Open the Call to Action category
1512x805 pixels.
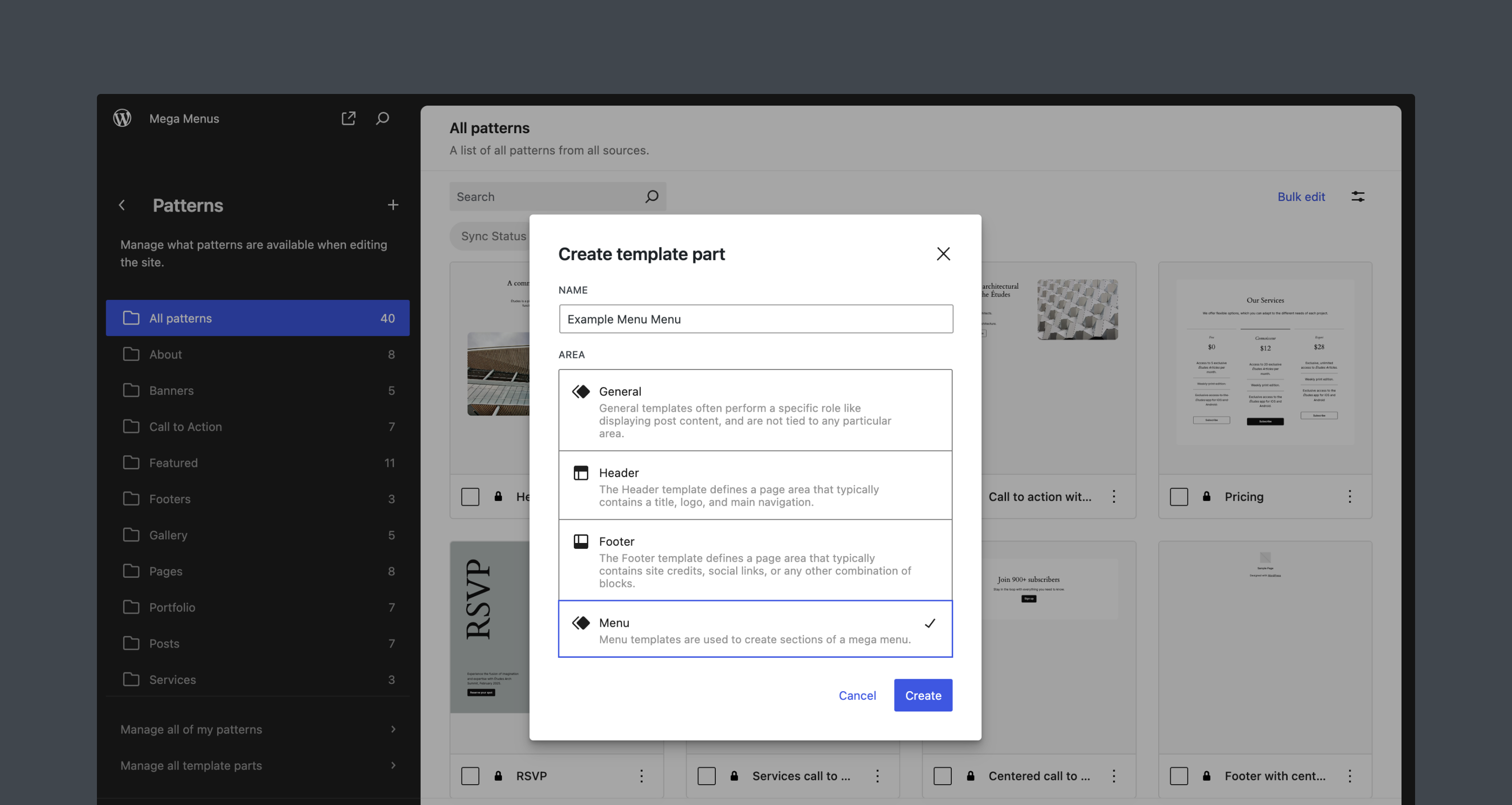coord(258,427)
